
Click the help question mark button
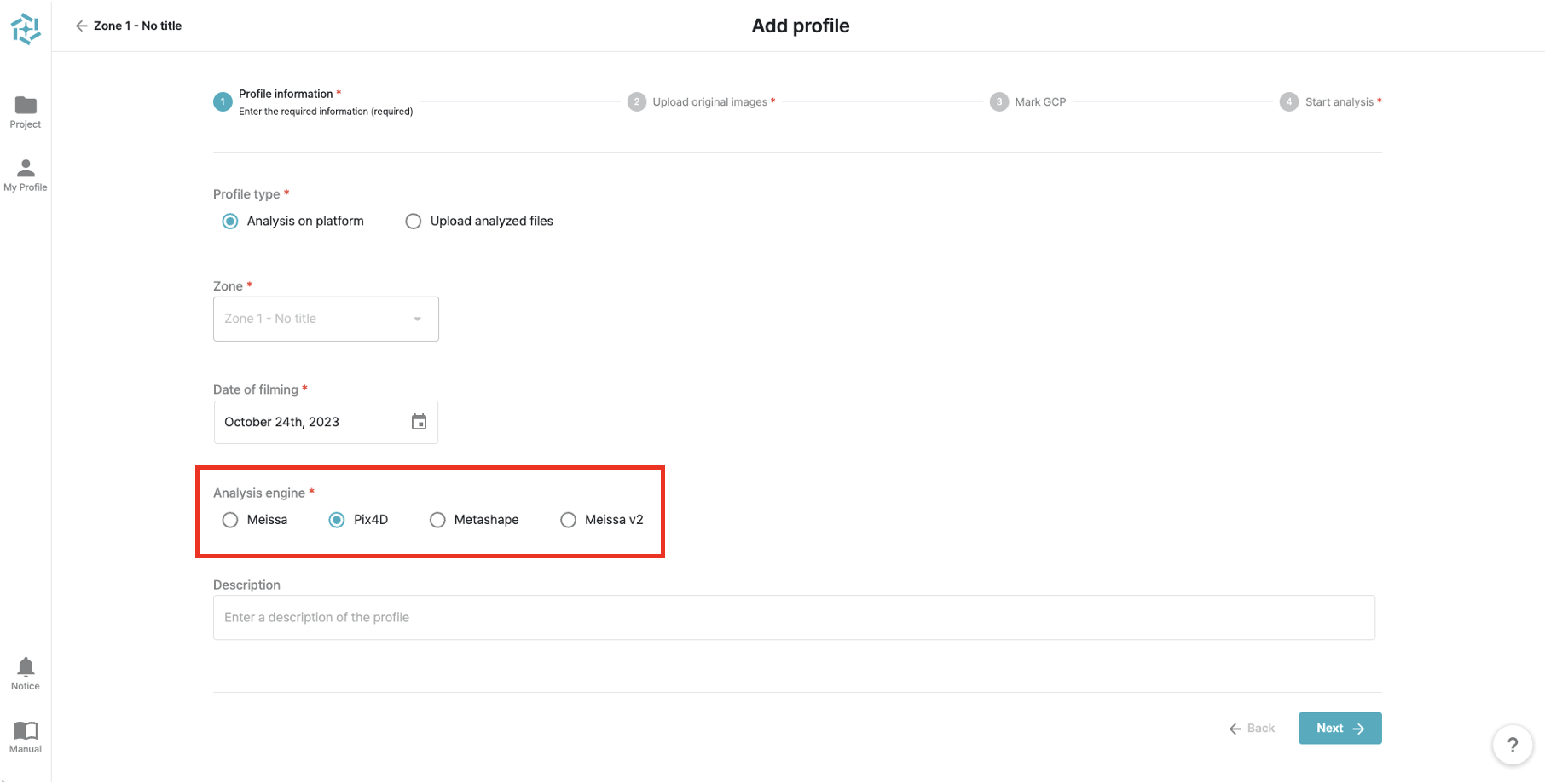pyautogui.click(x=1512, y=746)
